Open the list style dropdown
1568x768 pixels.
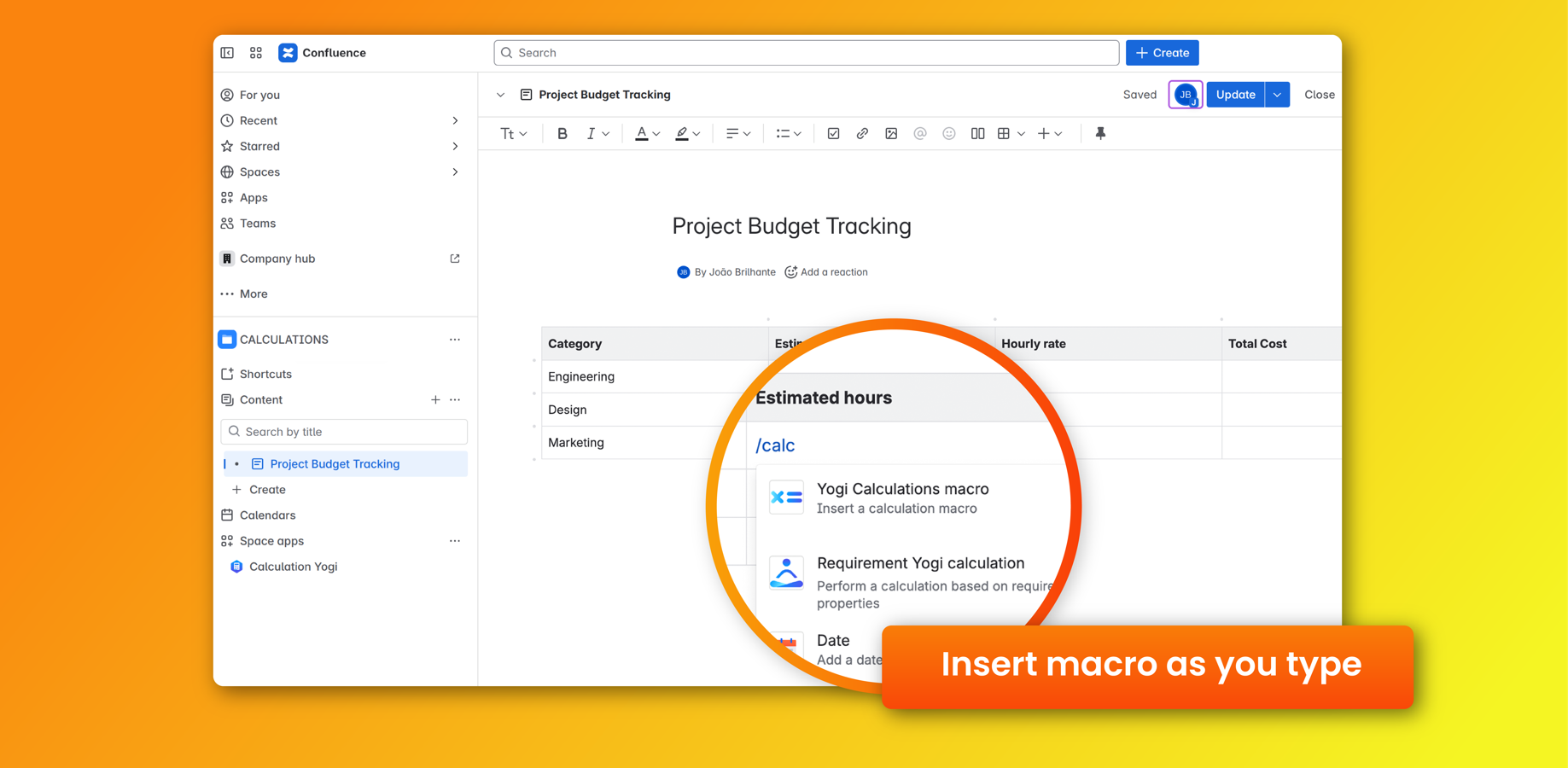click(789, 134)
